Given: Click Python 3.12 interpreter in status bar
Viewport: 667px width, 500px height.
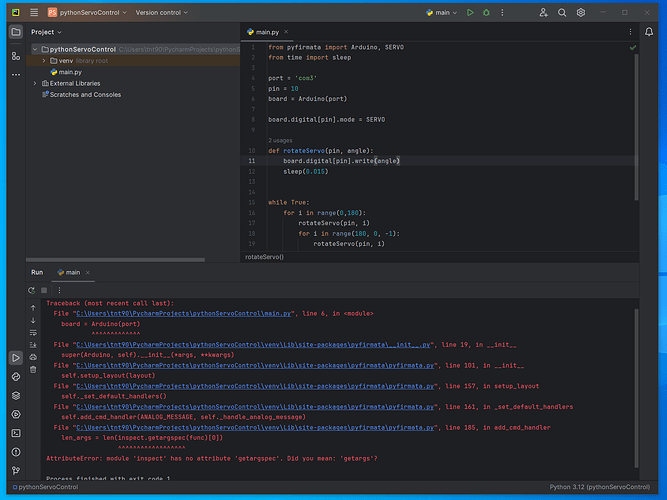Looking at the screenshot, I should [599, 487].
